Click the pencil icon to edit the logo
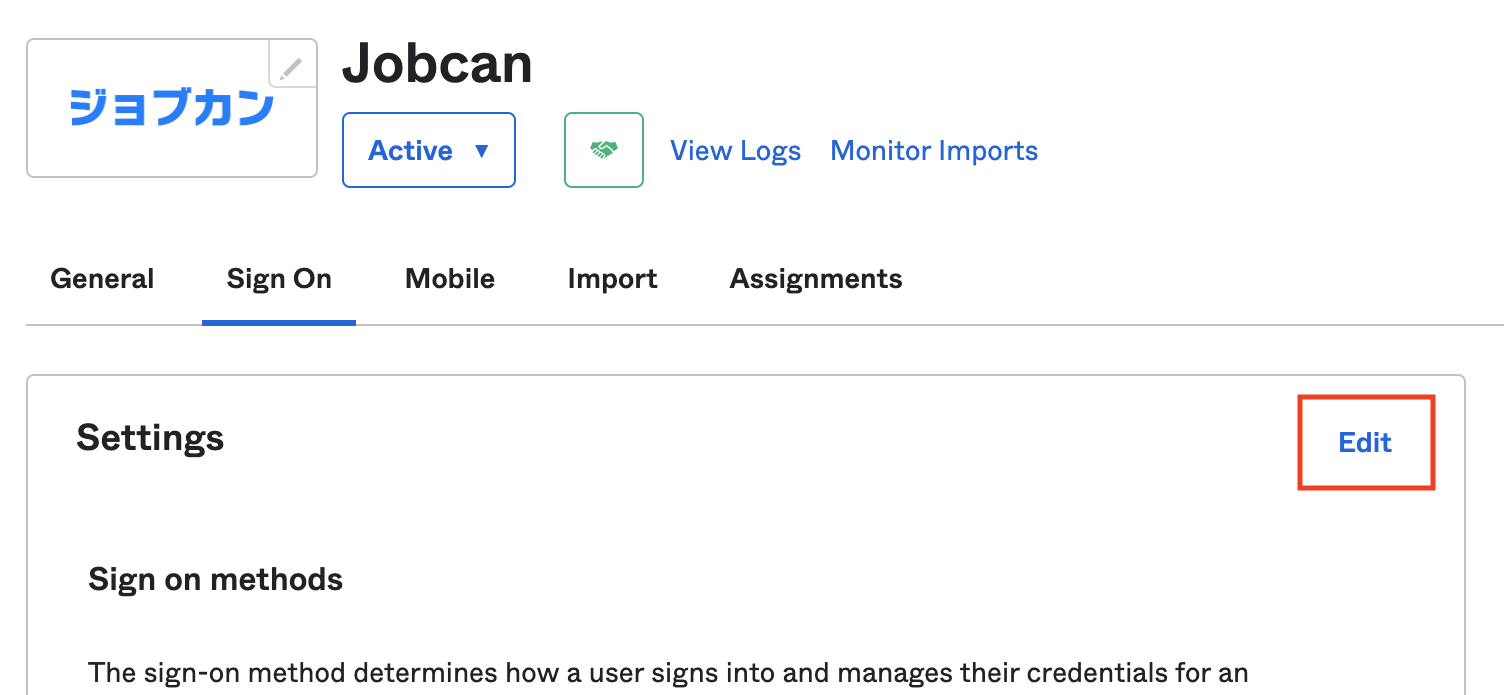The width and height of the screenshot is (1504, 695). [291, 69]
